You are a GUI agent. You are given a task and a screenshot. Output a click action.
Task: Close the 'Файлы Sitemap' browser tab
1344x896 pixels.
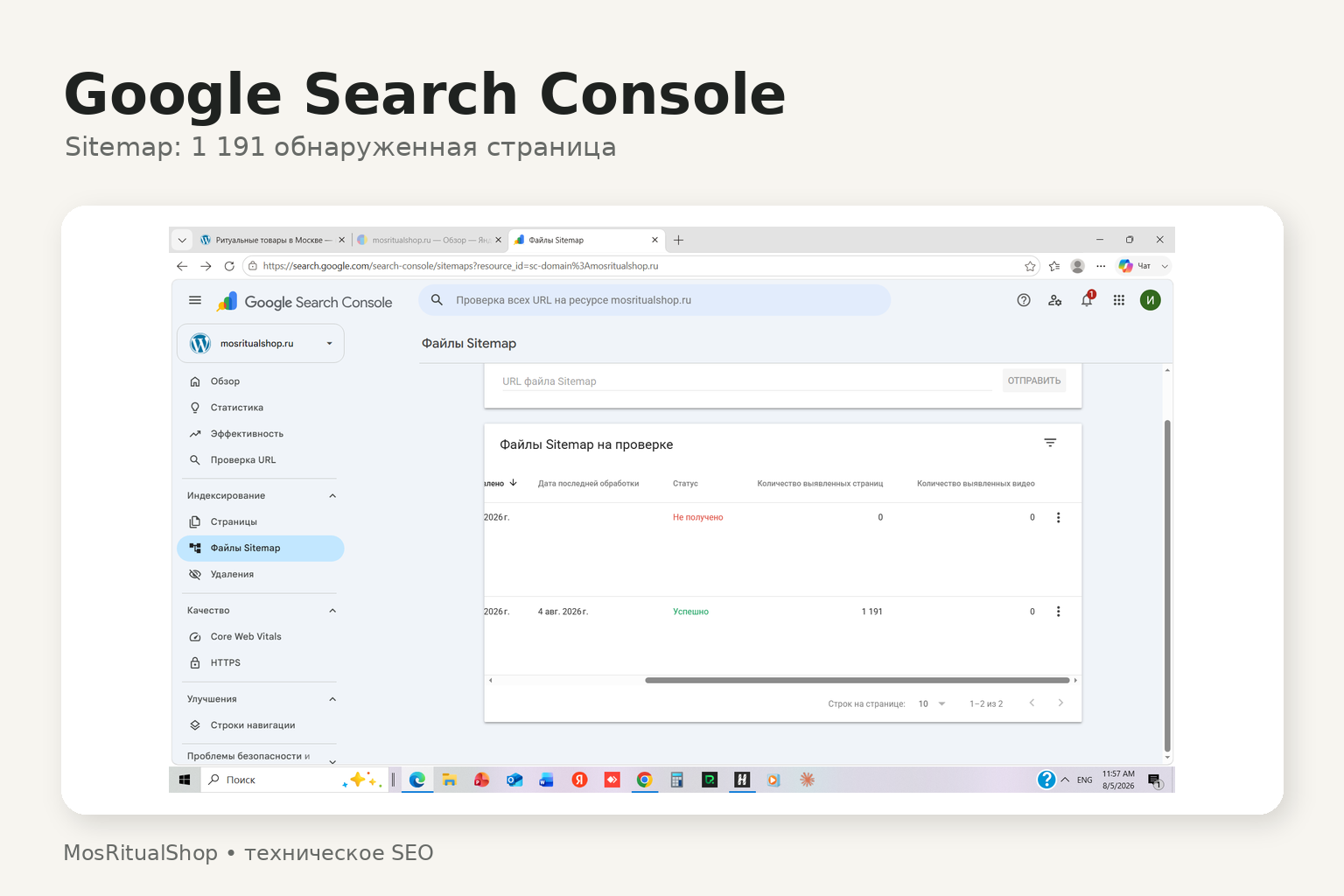tap(654, 240)
